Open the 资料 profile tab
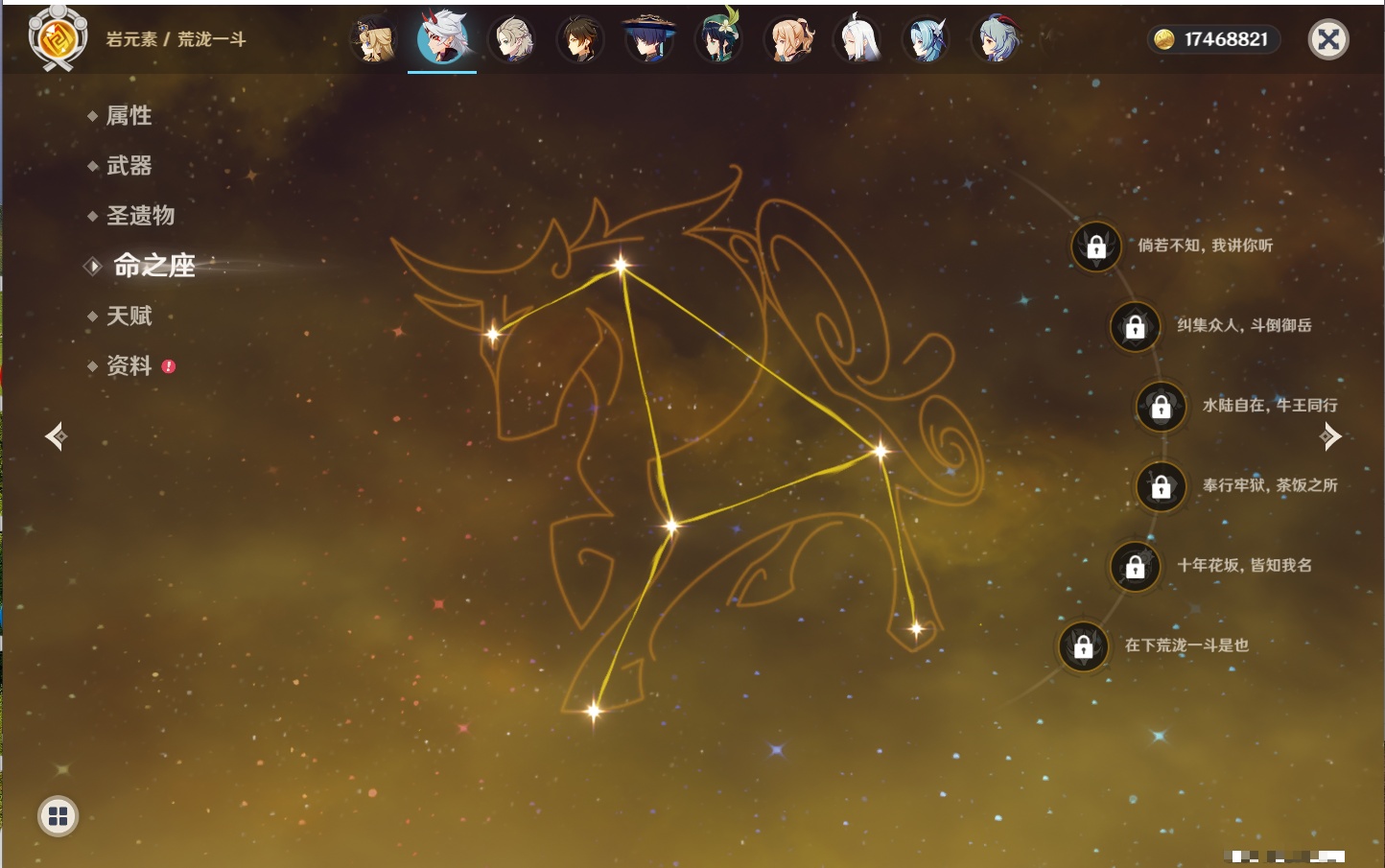Viewport: 1385px width, 868px height. point(129,365)
